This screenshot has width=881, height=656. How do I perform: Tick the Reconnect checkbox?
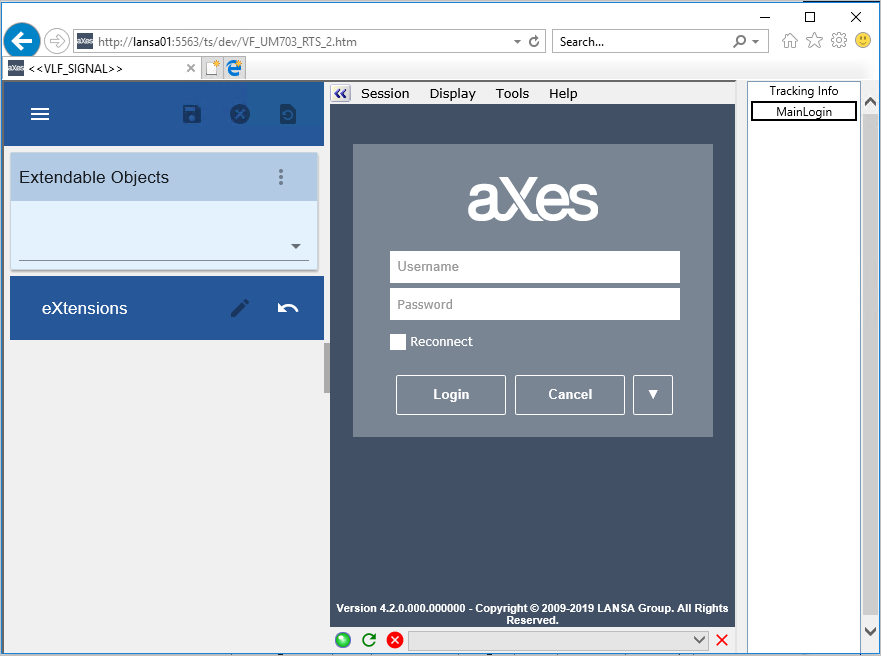point(398,341)
